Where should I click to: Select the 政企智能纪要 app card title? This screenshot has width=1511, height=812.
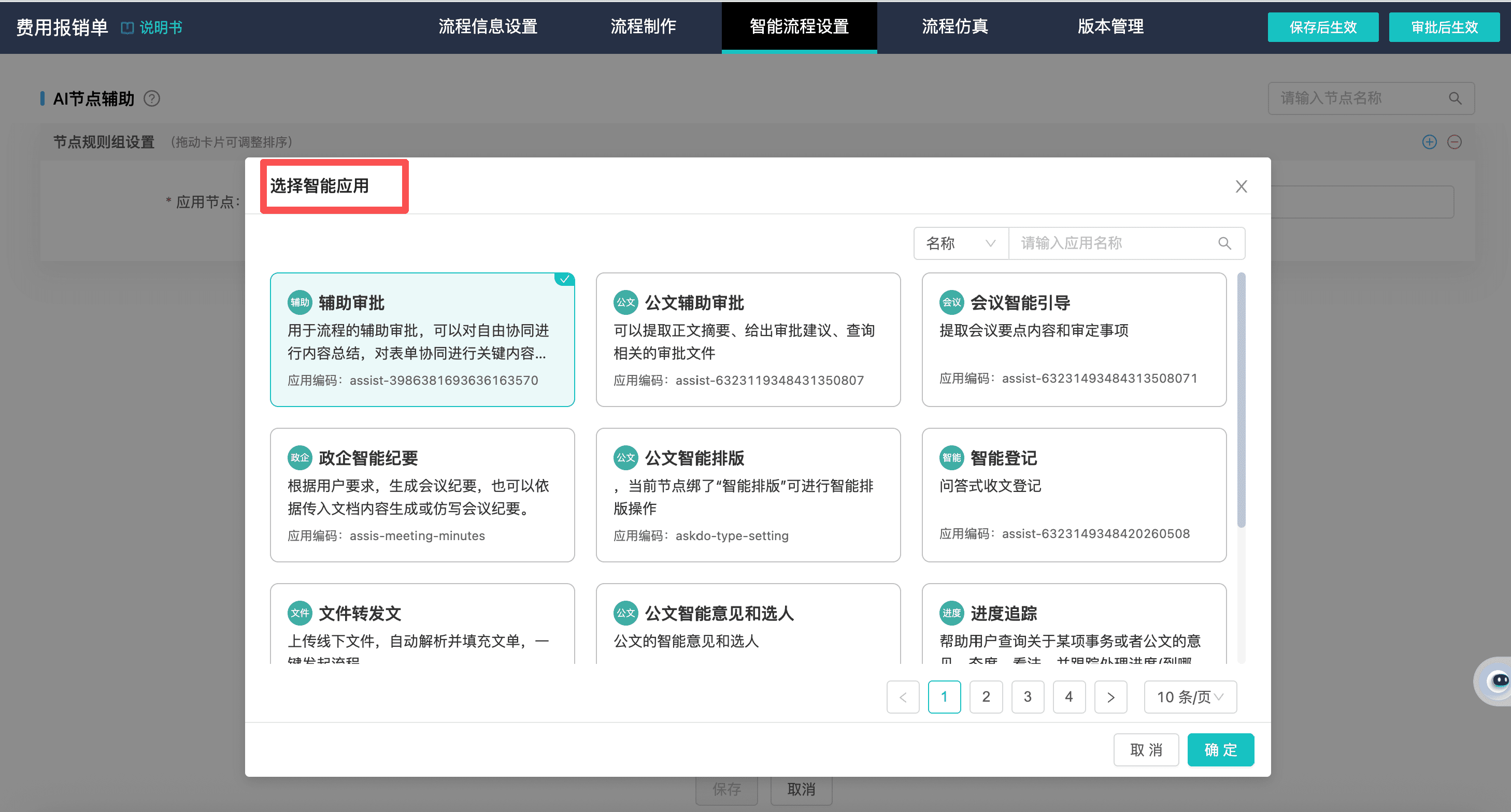(x=368, y=458)
